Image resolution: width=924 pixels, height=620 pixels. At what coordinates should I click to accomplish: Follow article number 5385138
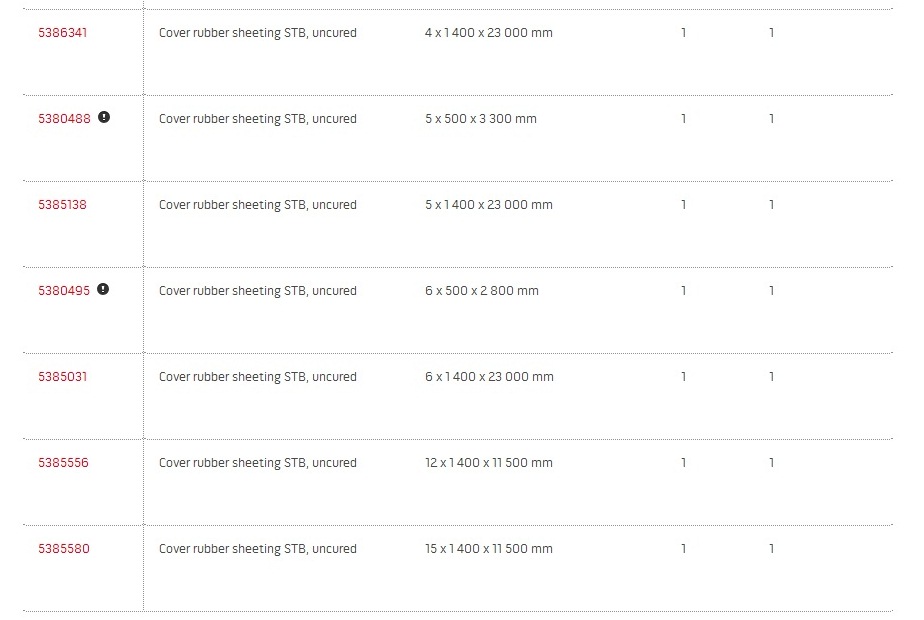pyautogui.click(x=62, y=205)
